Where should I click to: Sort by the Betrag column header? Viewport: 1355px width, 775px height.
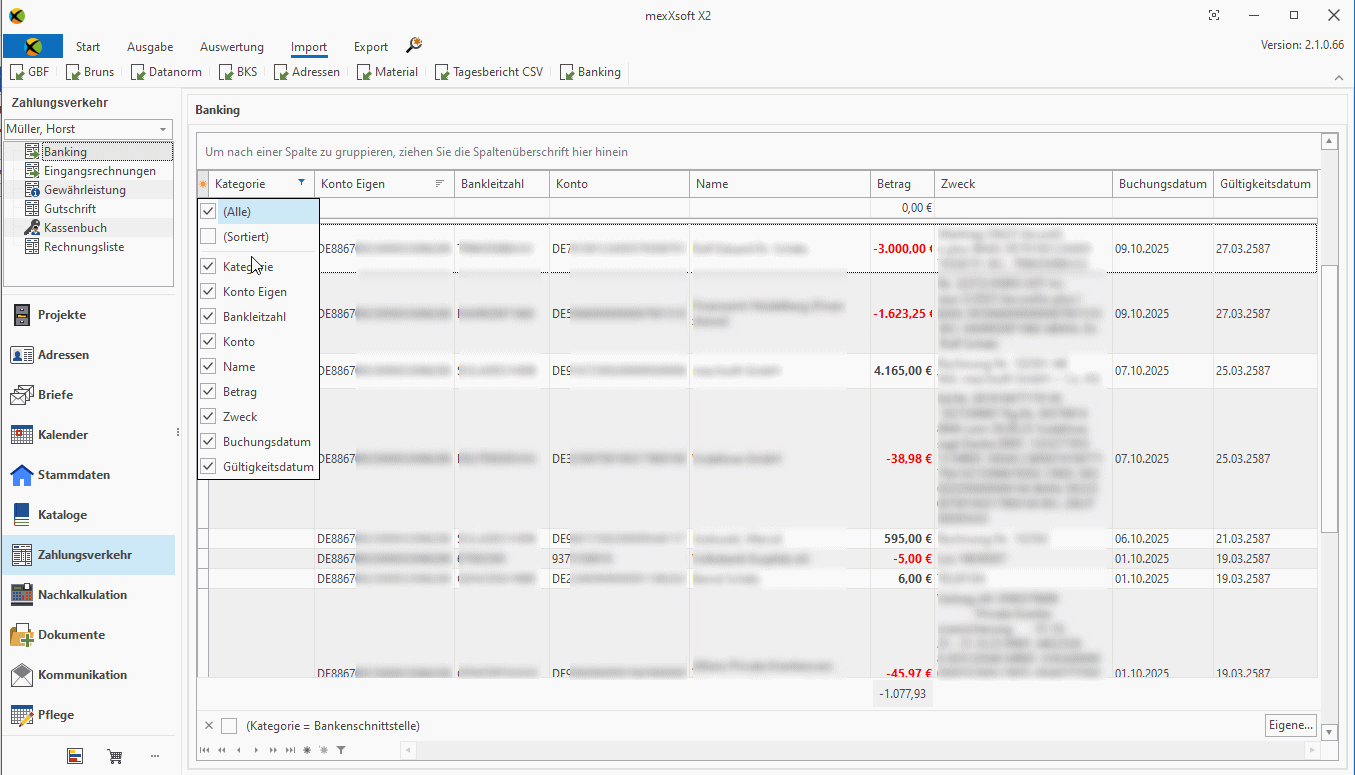(903, 184)
